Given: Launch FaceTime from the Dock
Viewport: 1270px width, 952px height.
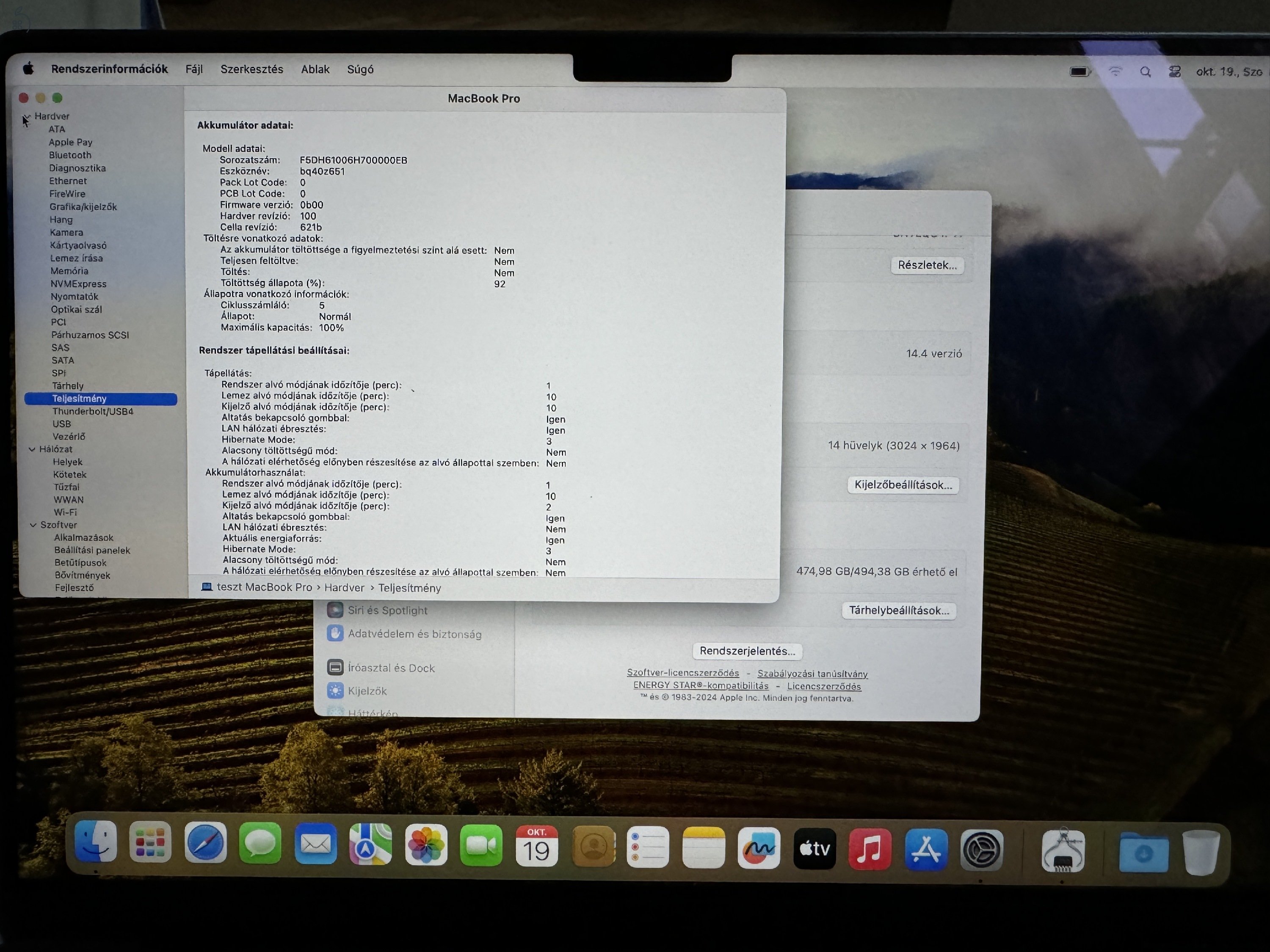Looking at the screenshot, I should point(481,846).
